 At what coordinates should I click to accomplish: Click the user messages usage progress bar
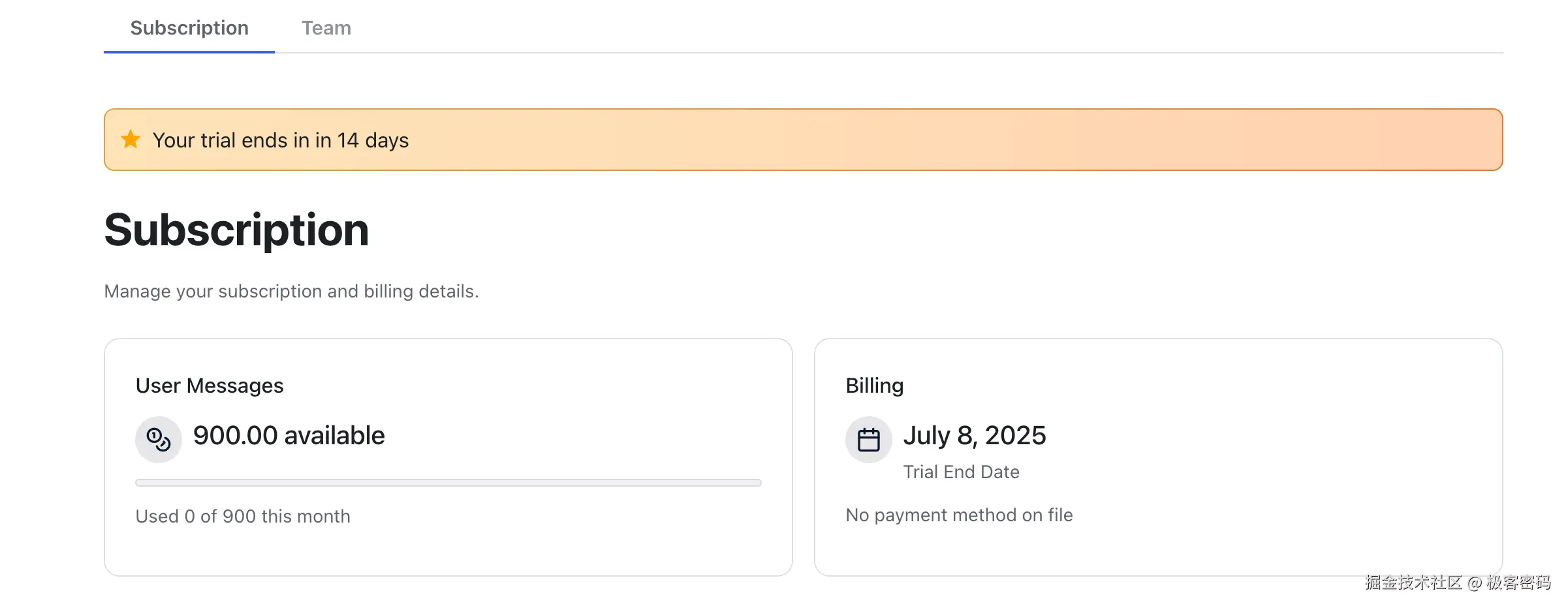448,483
